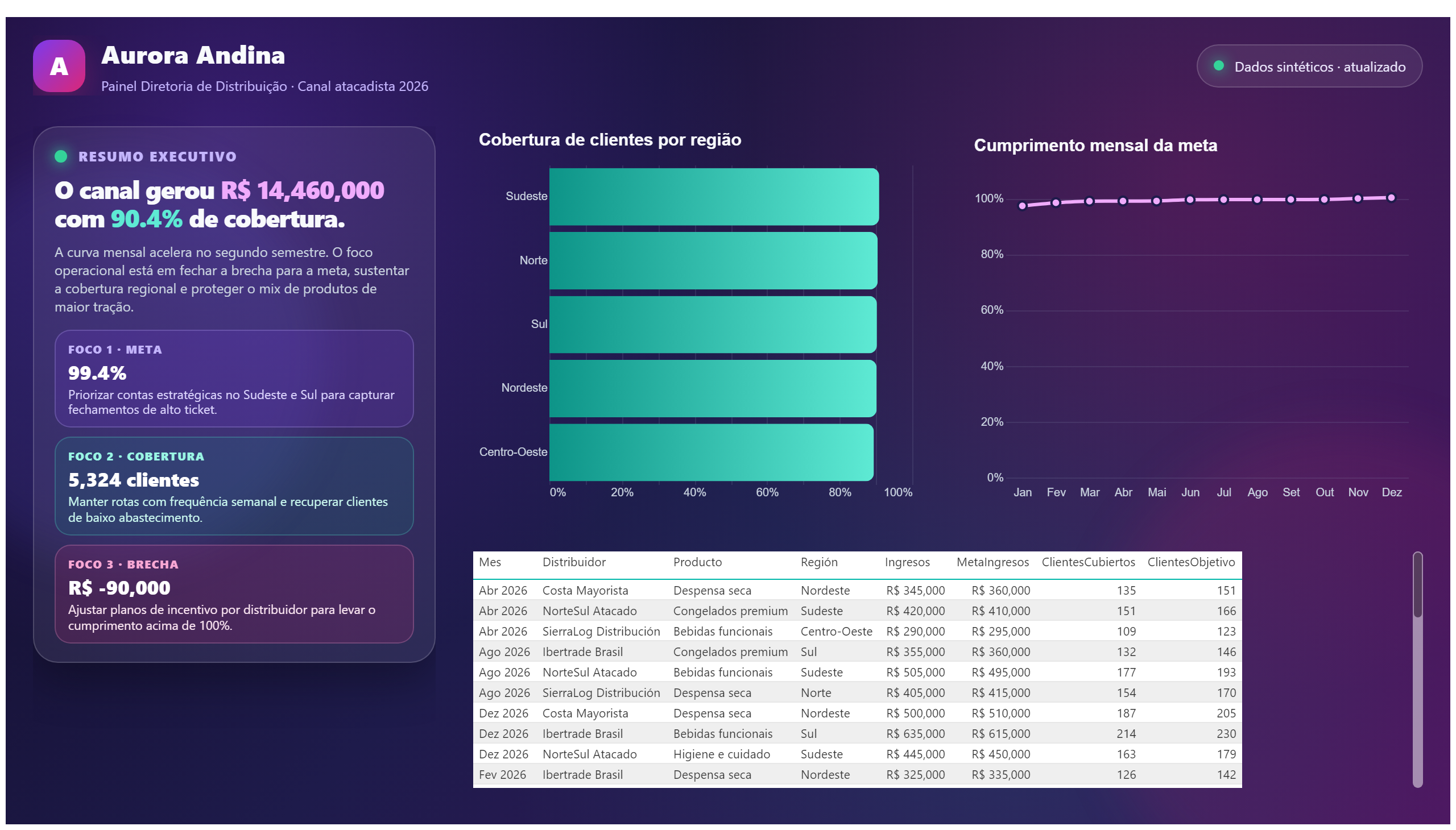1456x830 pixels.
Task: Select the Dez 2026 Ibertrade Brasil row
Action: pos(857,734)
